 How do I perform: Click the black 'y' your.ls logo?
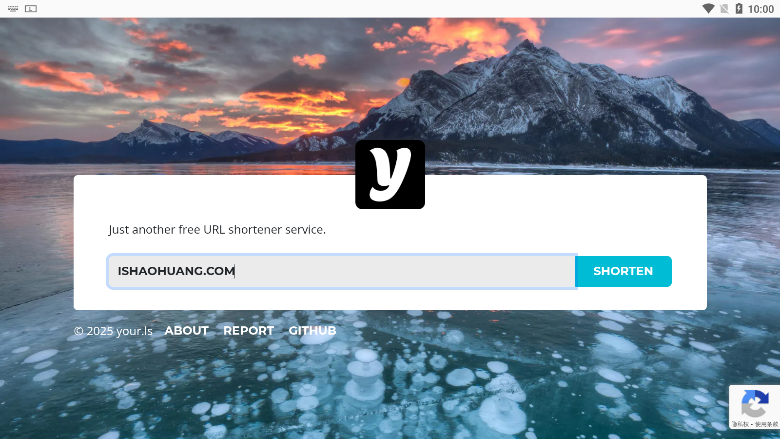pyautogui.click(x=390, y=175)
